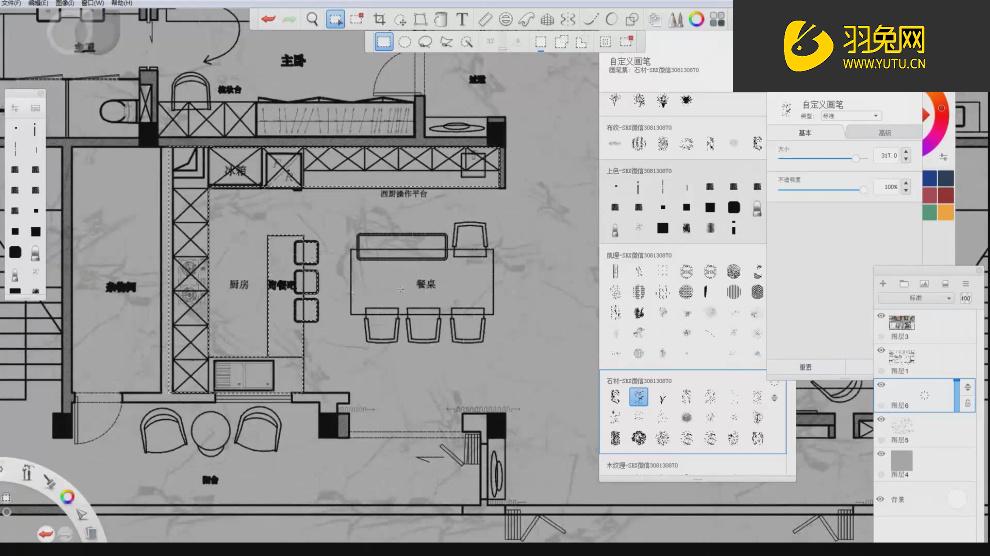Choose Oval selection mode in sub-toolbar
This screenshot has height=556, width=990.
pyautogui.click(x=405, y=42)
